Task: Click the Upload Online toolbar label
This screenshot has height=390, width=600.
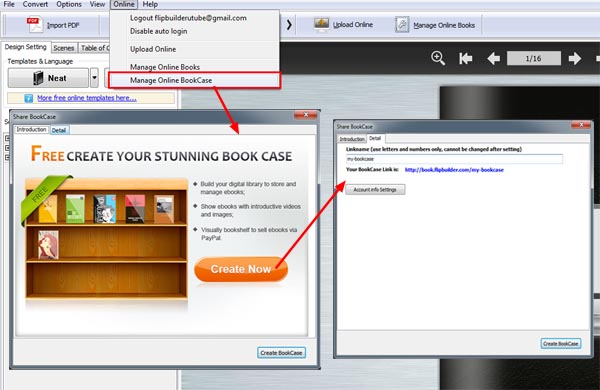Action: coord(353,25)
